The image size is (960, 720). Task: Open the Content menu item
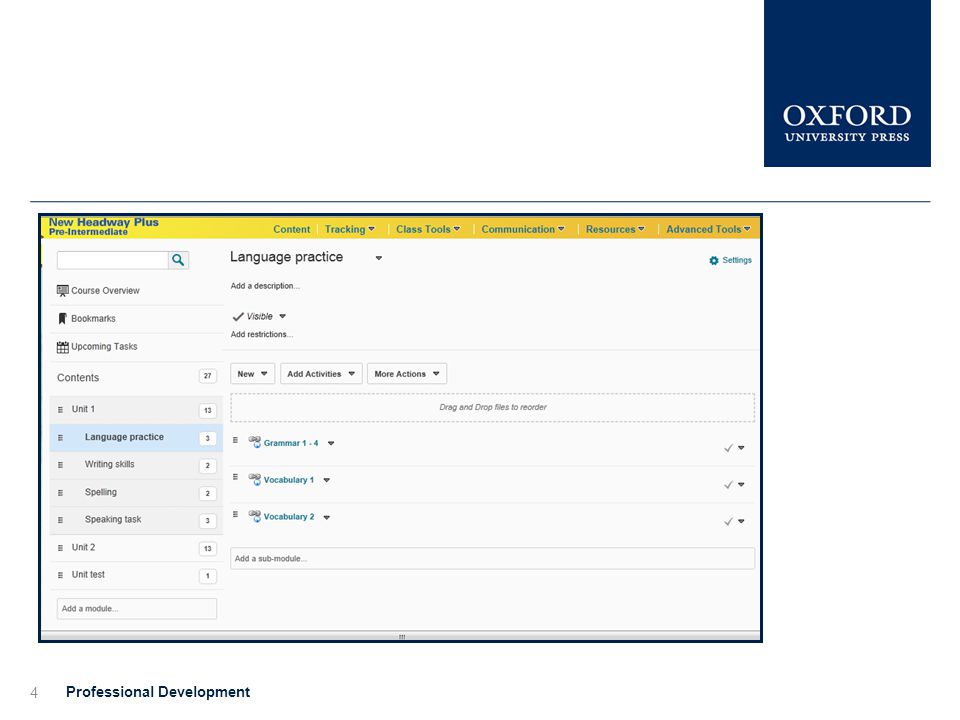(x=291, y=230)
